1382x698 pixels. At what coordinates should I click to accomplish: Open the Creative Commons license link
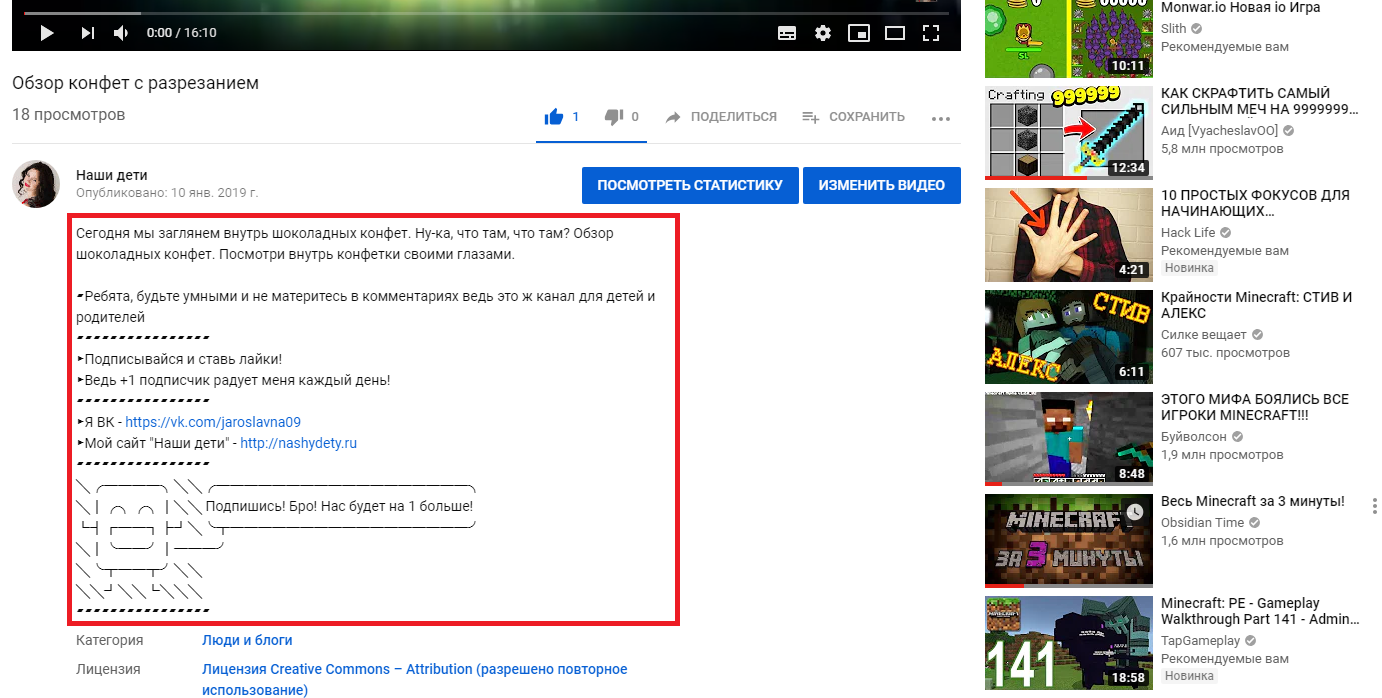point(415,679)
